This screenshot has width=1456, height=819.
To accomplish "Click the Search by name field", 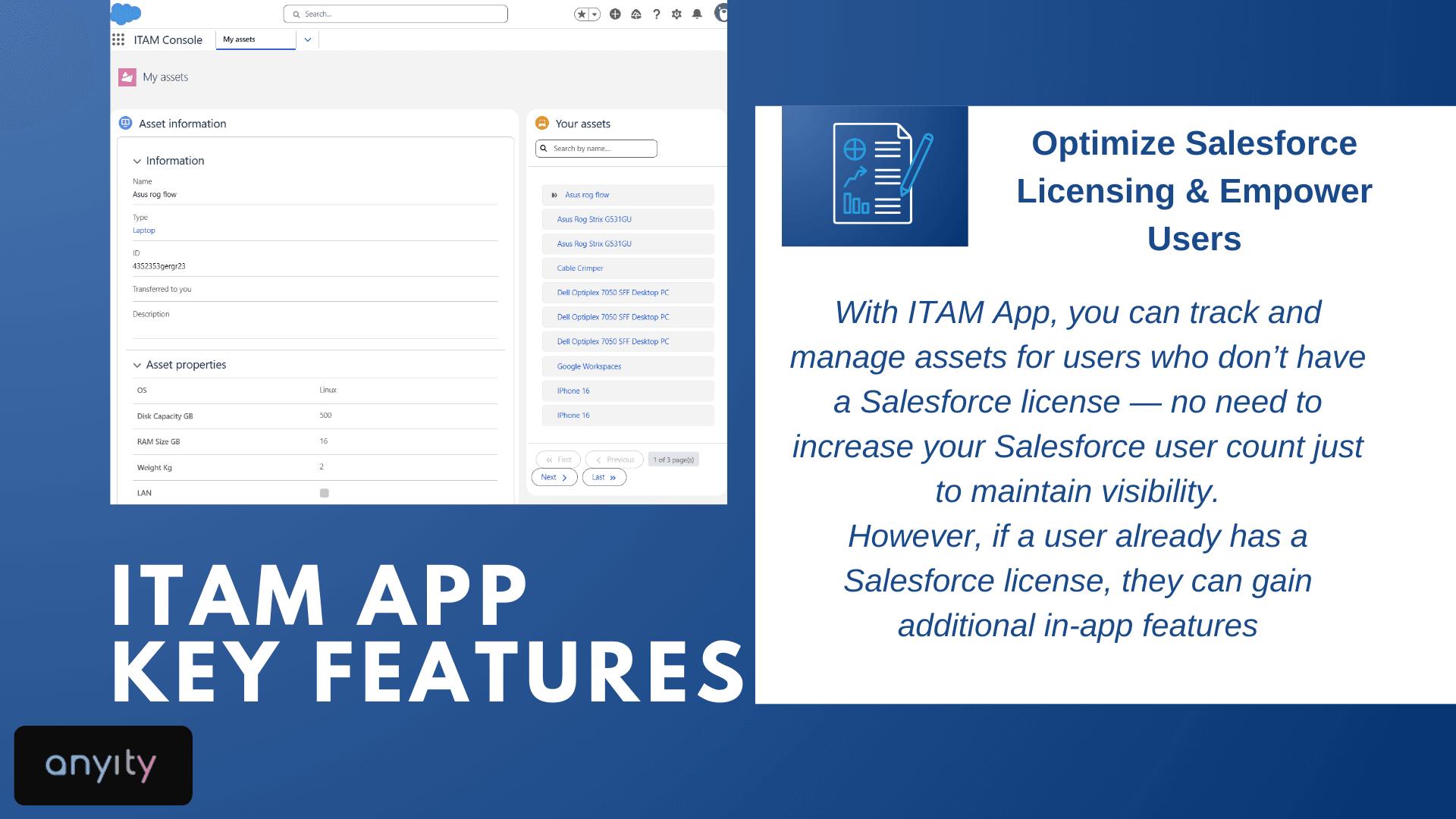I will tap(596, 149).
